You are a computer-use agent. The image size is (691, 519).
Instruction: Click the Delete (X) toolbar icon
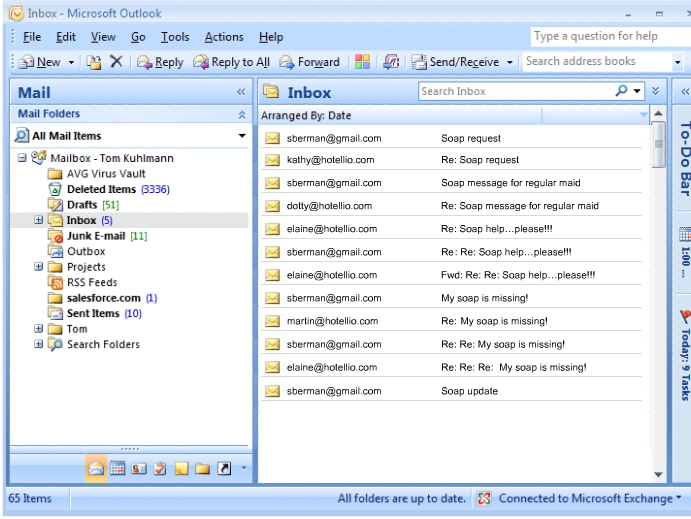pyautogui.click(x=116, y=62)
